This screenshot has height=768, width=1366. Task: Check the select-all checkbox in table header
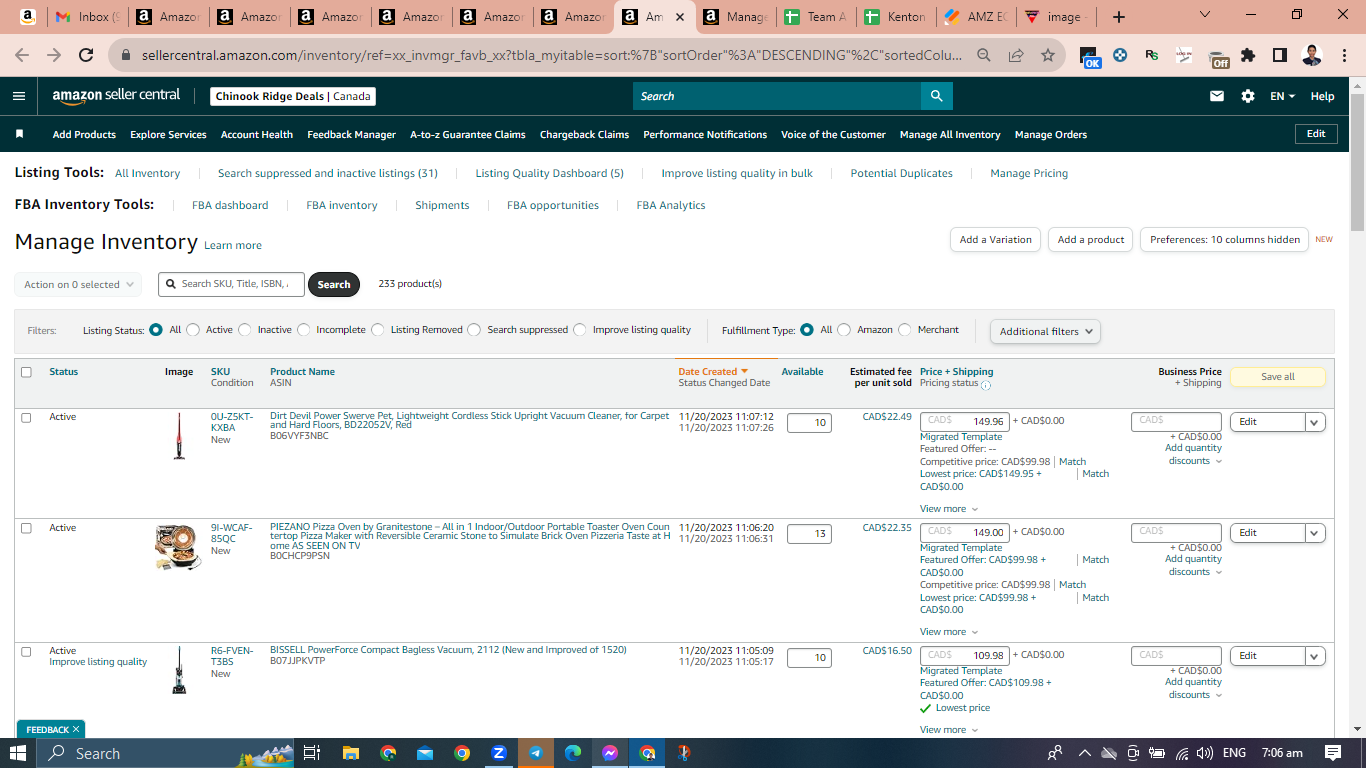pos(26,372)
